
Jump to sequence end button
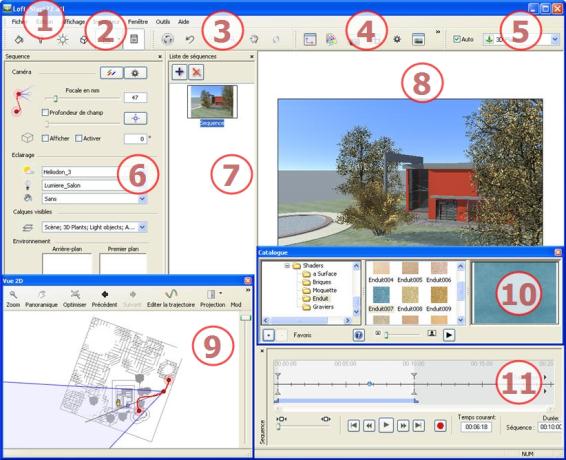tap(418, 426)
